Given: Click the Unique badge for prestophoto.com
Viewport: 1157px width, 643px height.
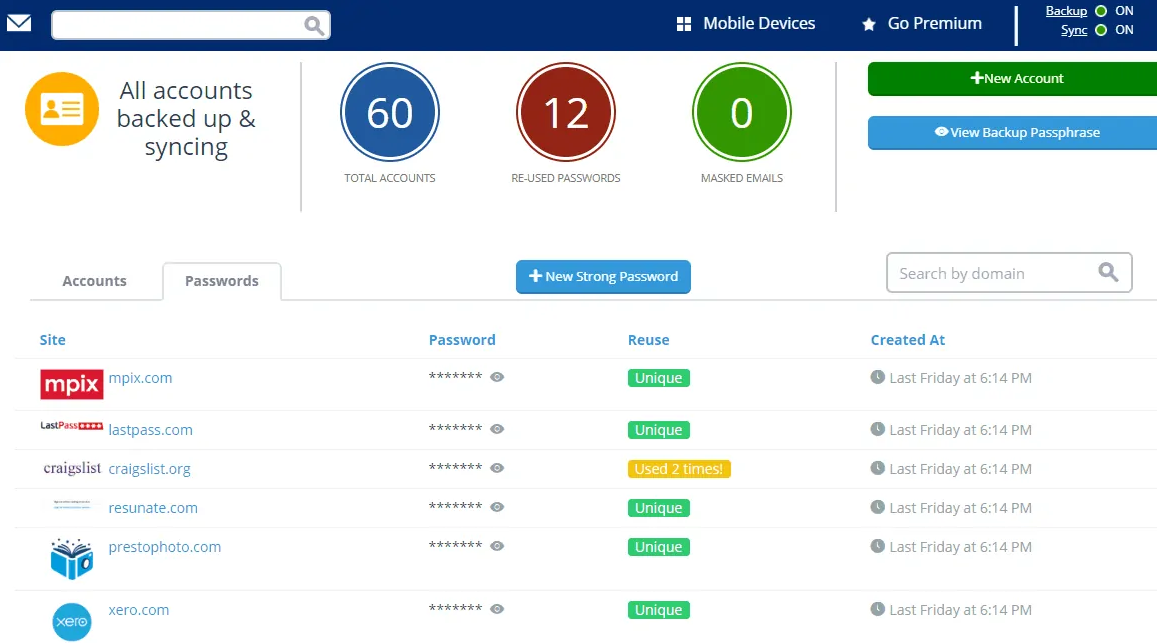Looking at the screenshot, I should pyautogui.click(x=659, y=547).
